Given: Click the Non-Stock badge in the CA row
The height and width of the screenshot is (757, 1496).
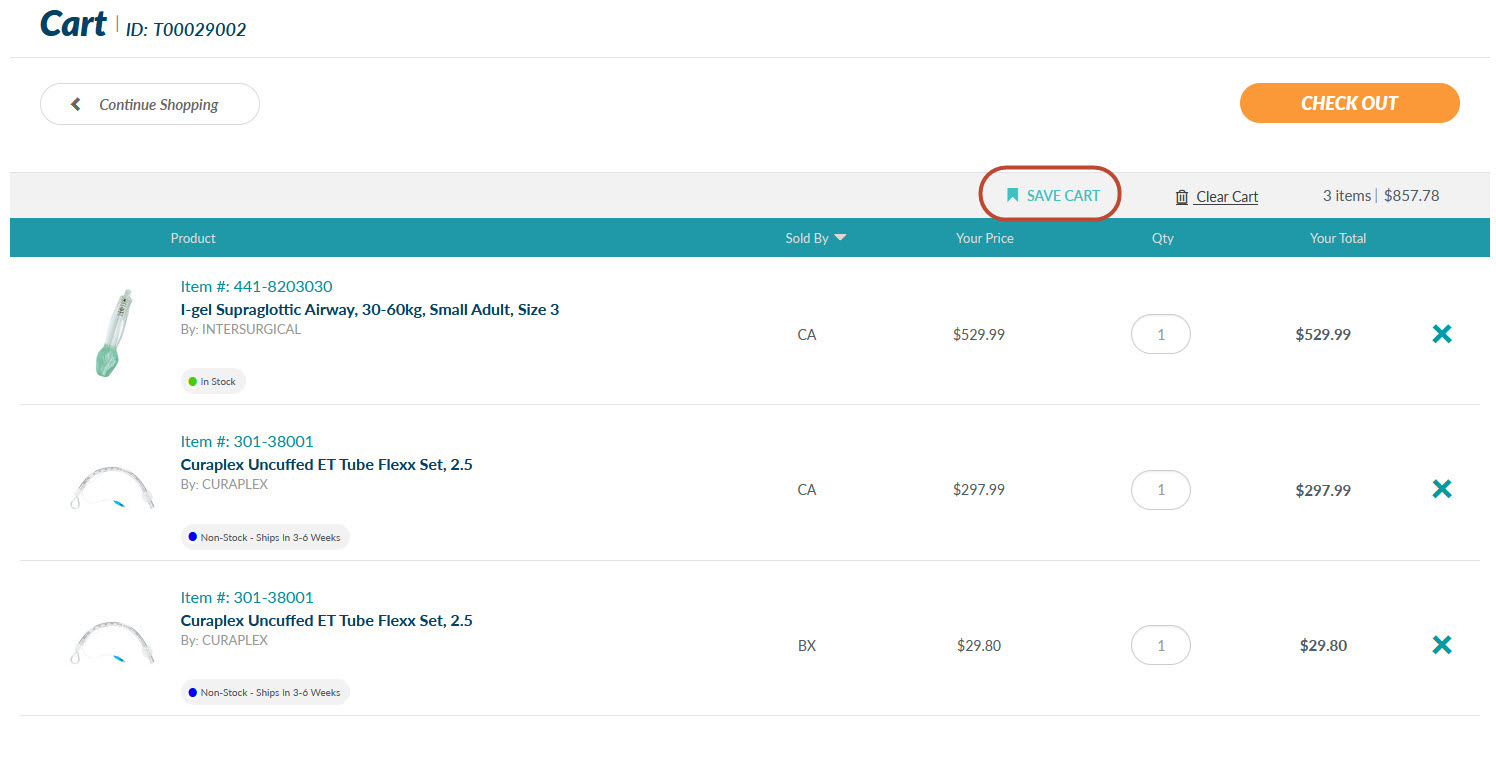Looking at the screenshot, I should (265, 537).
